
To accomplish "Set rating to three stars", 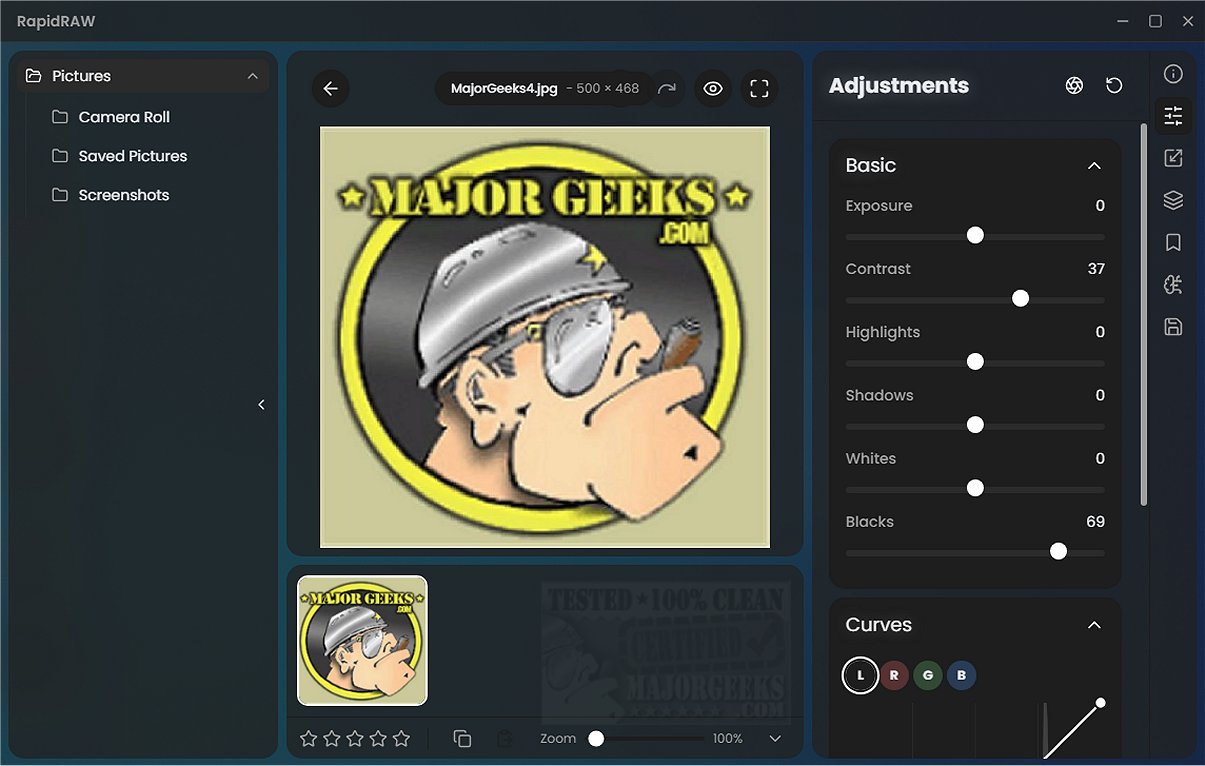I will click(355, 738).
